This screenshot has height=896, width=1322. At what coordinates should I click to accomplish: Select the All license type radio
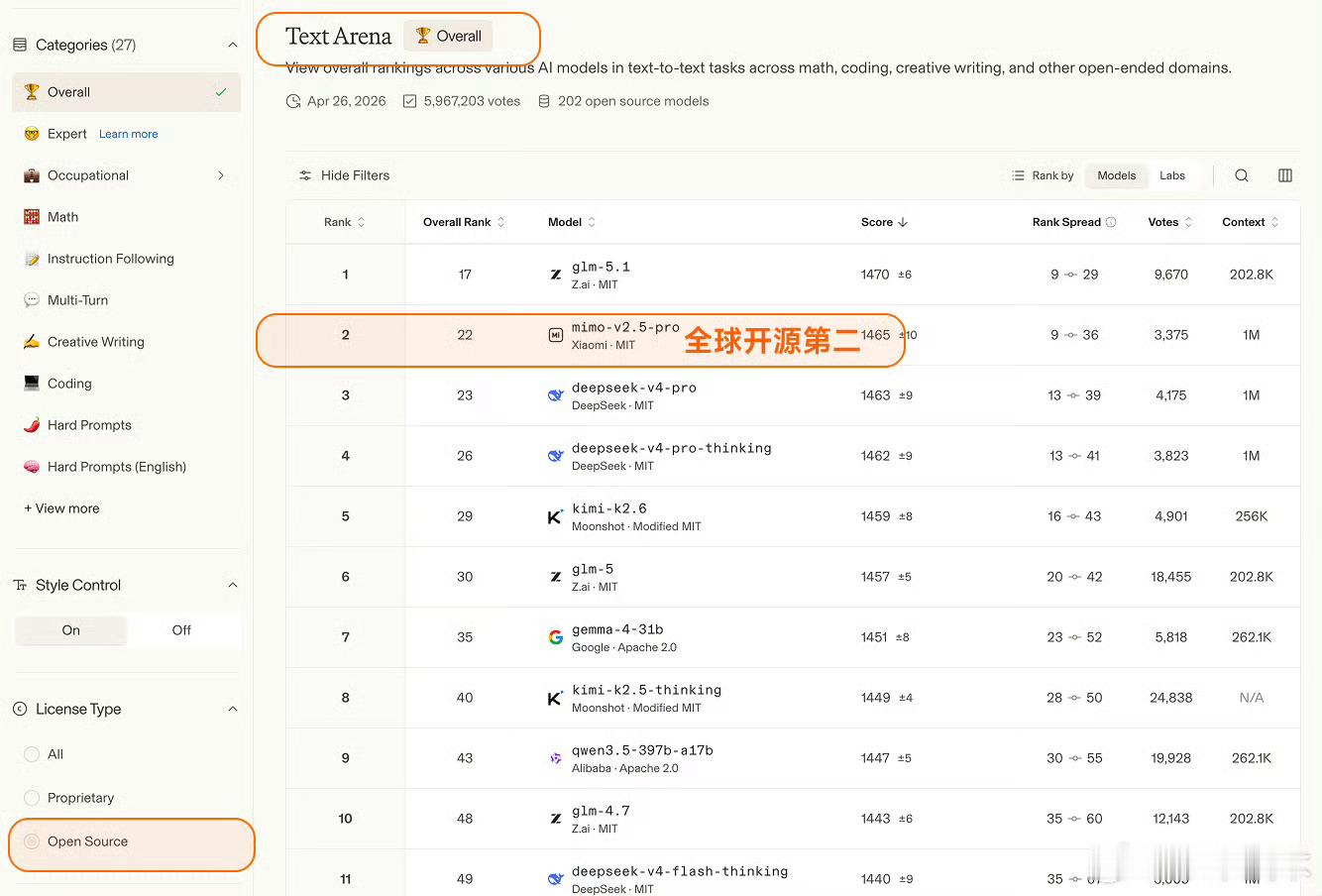(32, 754)
